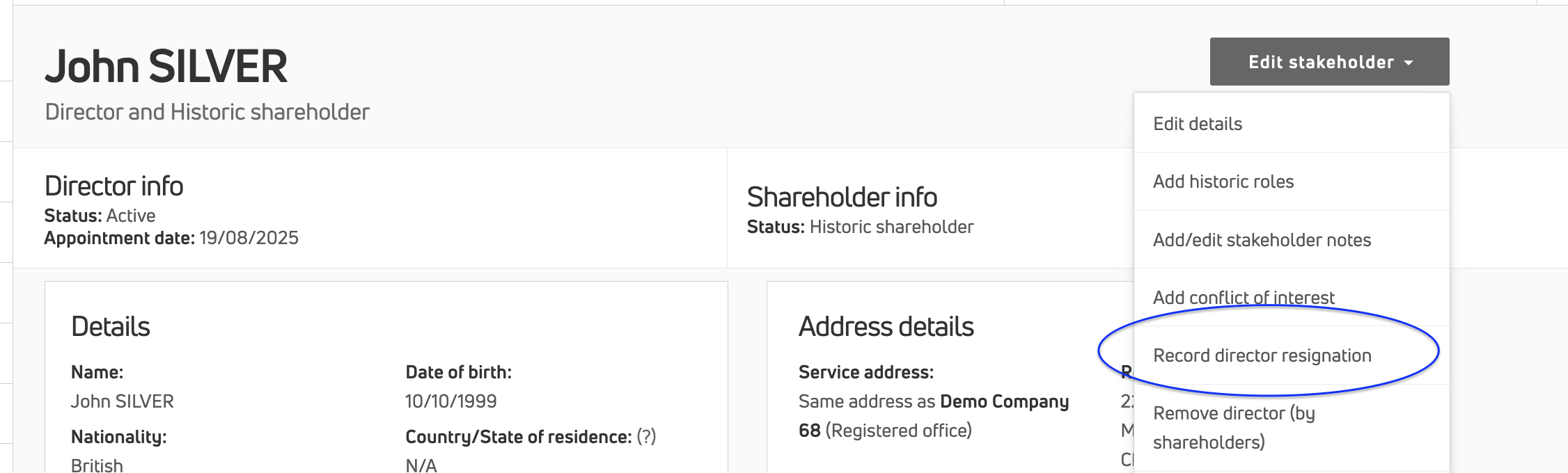Click the Details card heading
1568x473 pixels.
[x=111, y=327]
